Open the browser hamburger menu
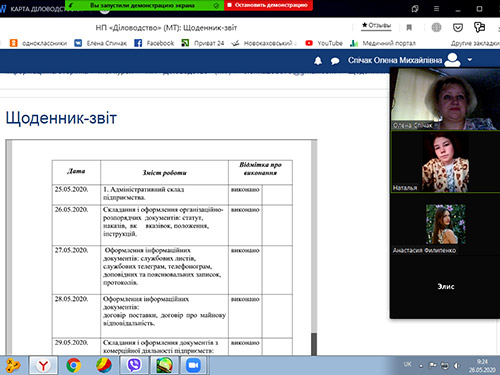 (436, 9)
